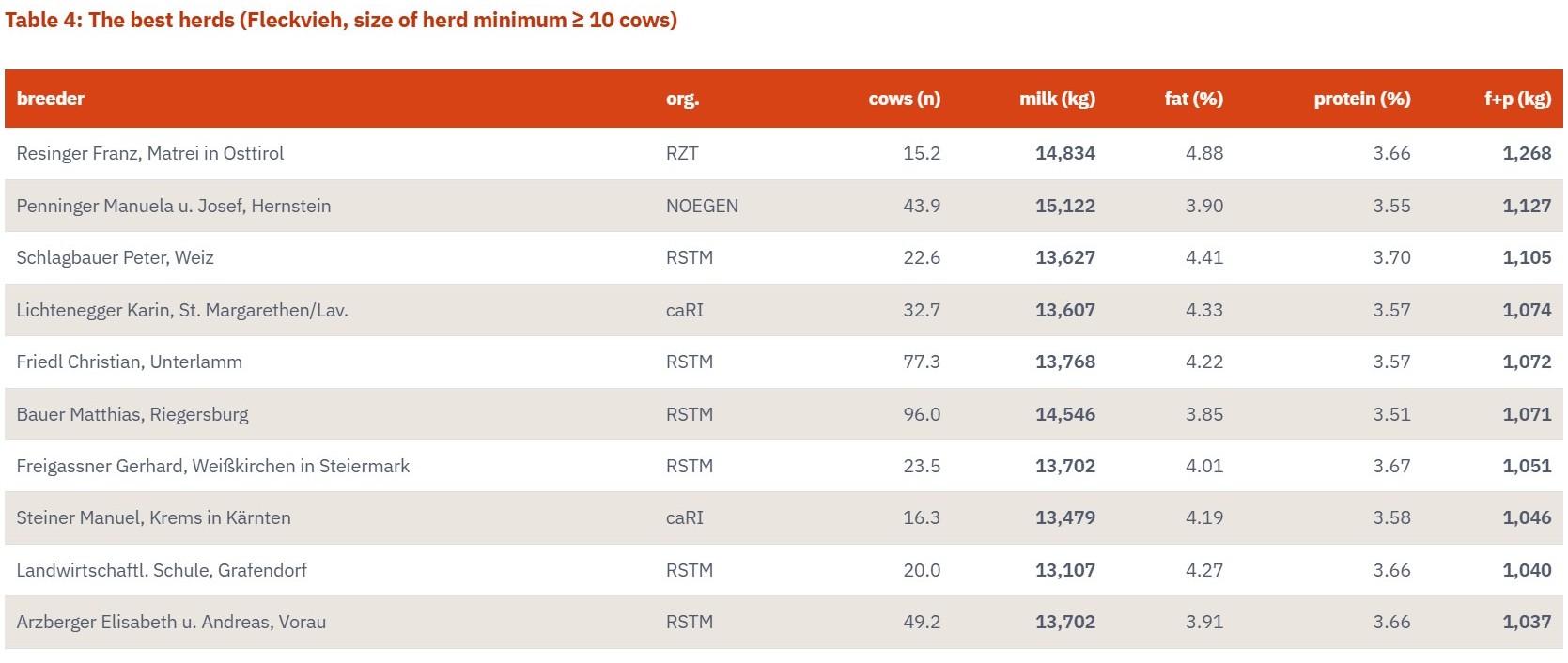Select Landwirtschaftl. Schule, Grafendorf row

pos(784,570)
